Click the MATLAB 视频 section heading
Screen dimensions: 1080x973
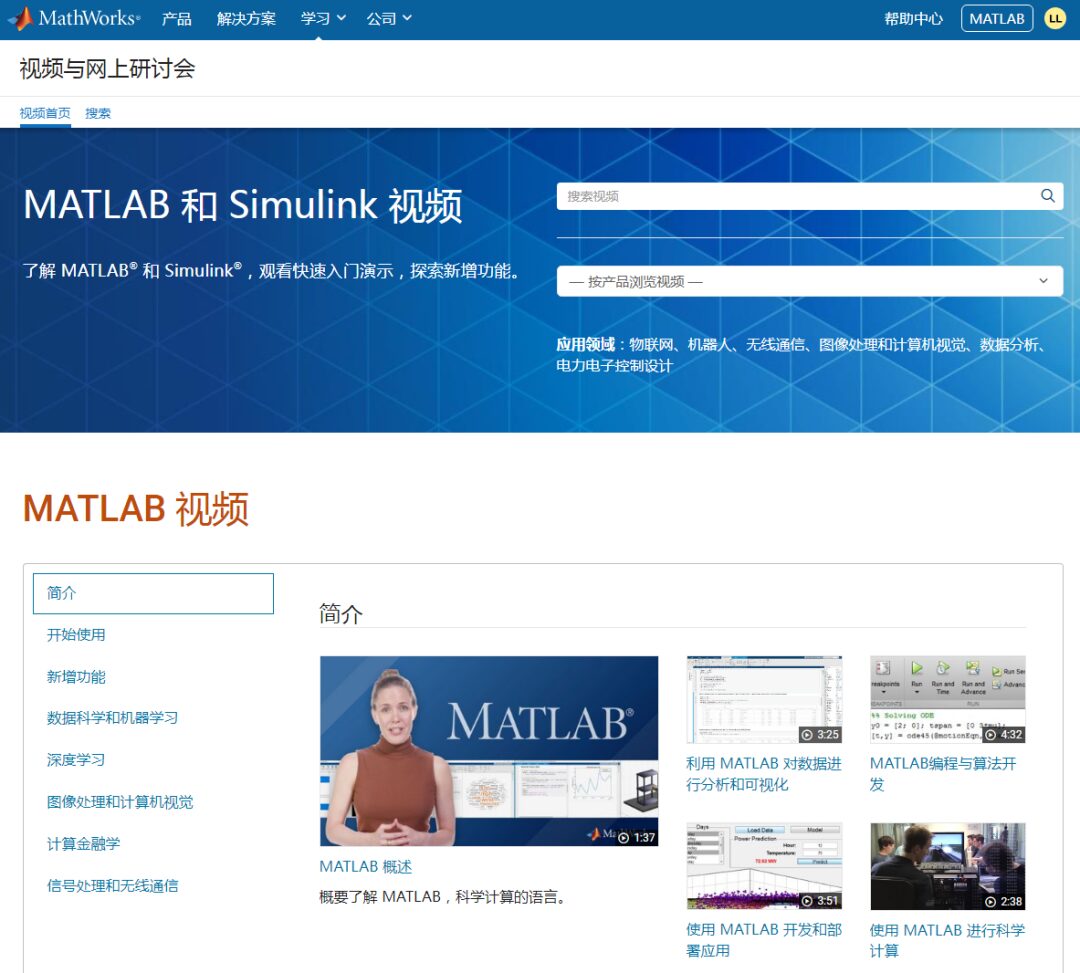coord(136,509)
